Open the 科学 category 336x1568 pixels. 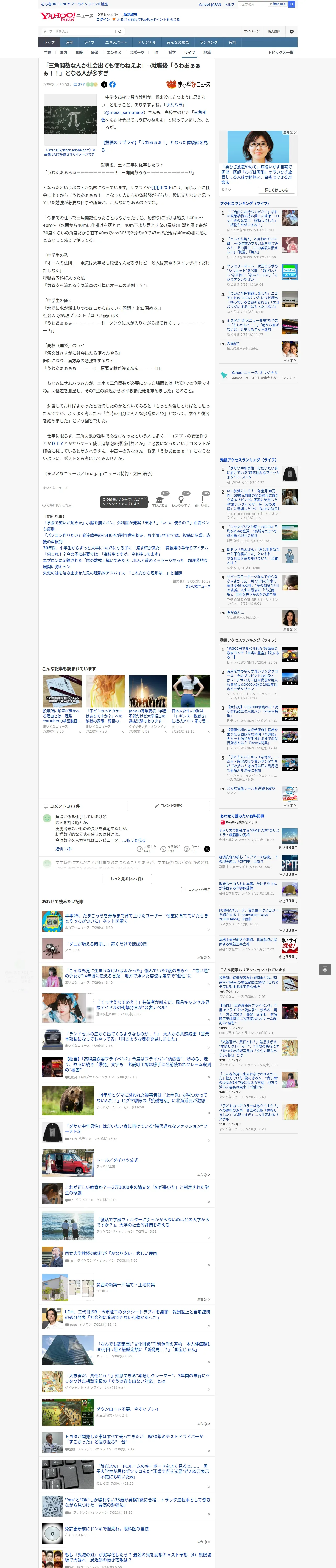tap(172, 52)
